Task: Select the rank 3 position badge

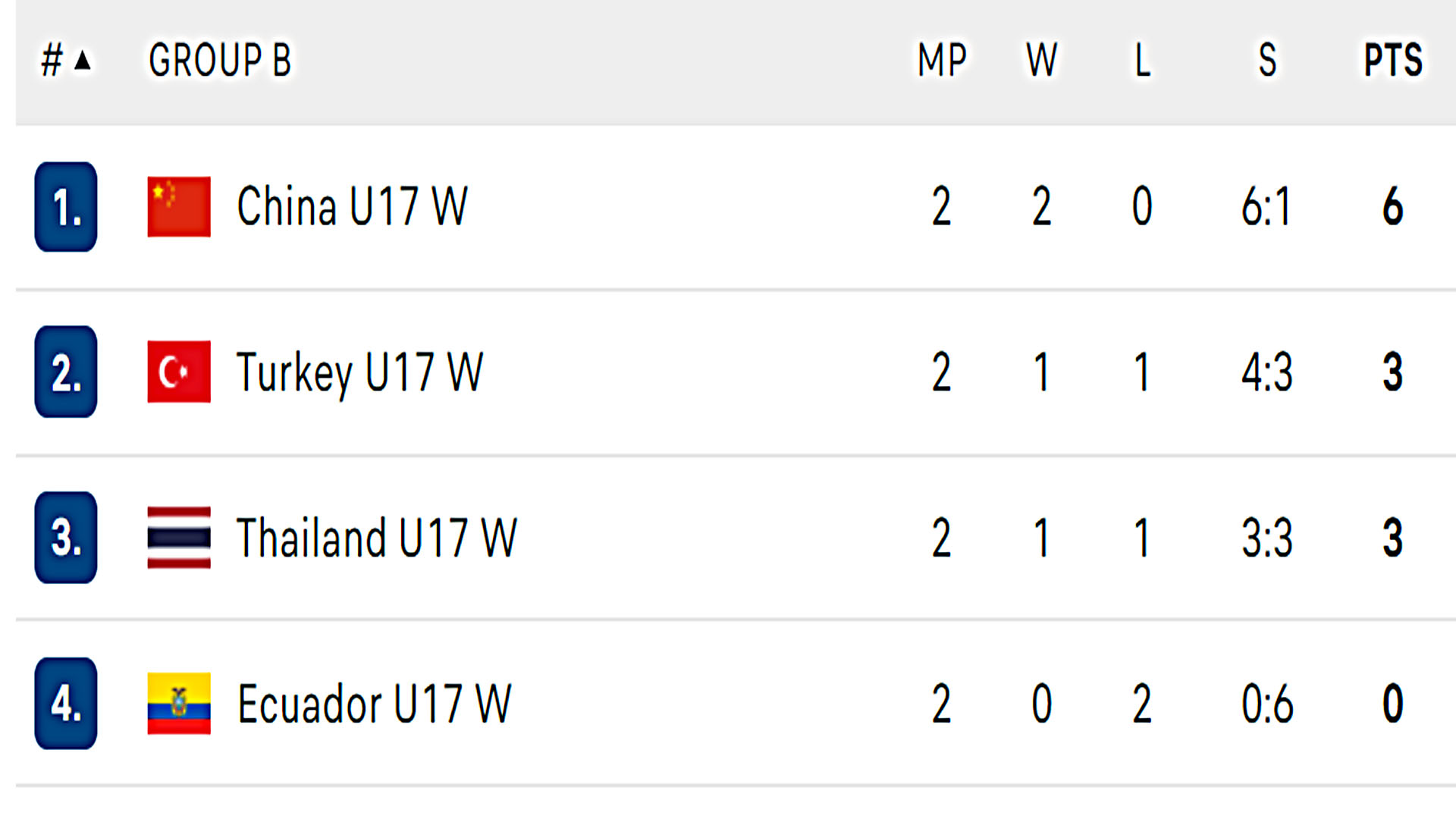Action: [66, 538]
